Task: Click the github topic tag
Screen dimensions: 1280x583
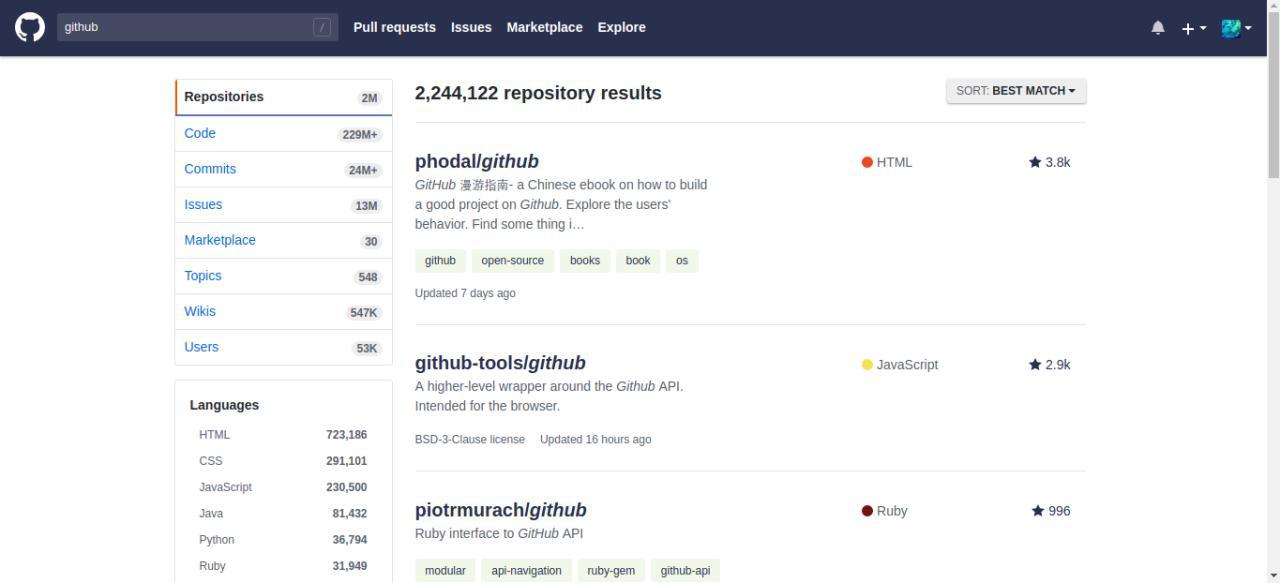Action: [x=440, y=261]
